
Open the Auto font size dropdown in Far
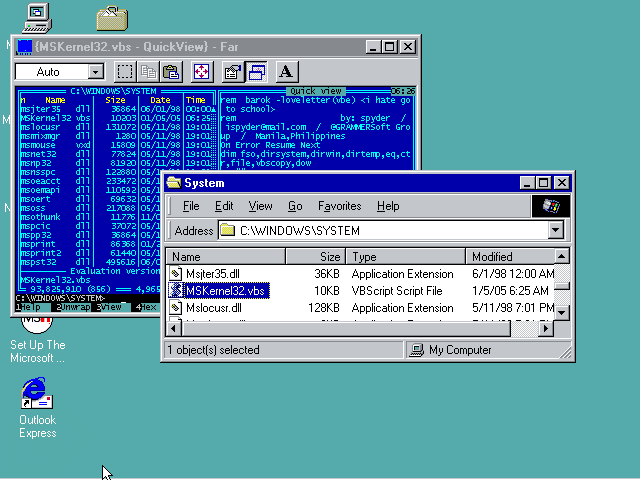point(96,72)
